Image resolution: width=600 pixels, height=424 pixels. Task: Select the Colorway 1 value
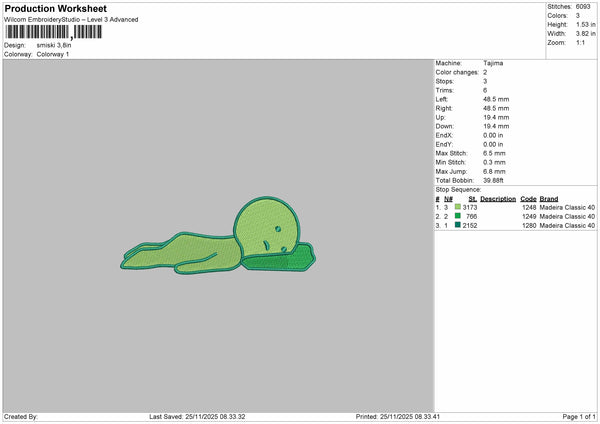[52, 54]
